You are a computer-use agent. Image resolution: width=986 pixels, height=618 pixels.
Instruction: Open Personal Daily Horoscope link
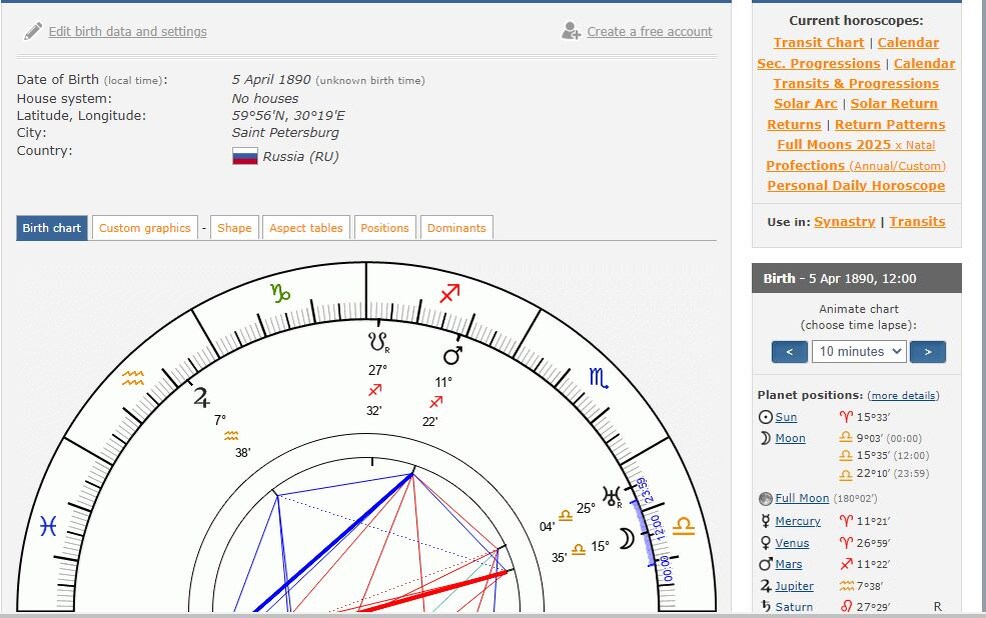pos(856,185)
